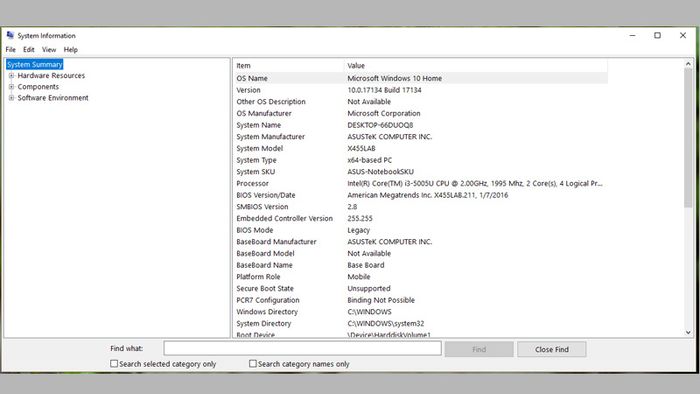This screenshot has width=700, height=394.
Task: Open the File menu
Action: click(x=11, y=50)
